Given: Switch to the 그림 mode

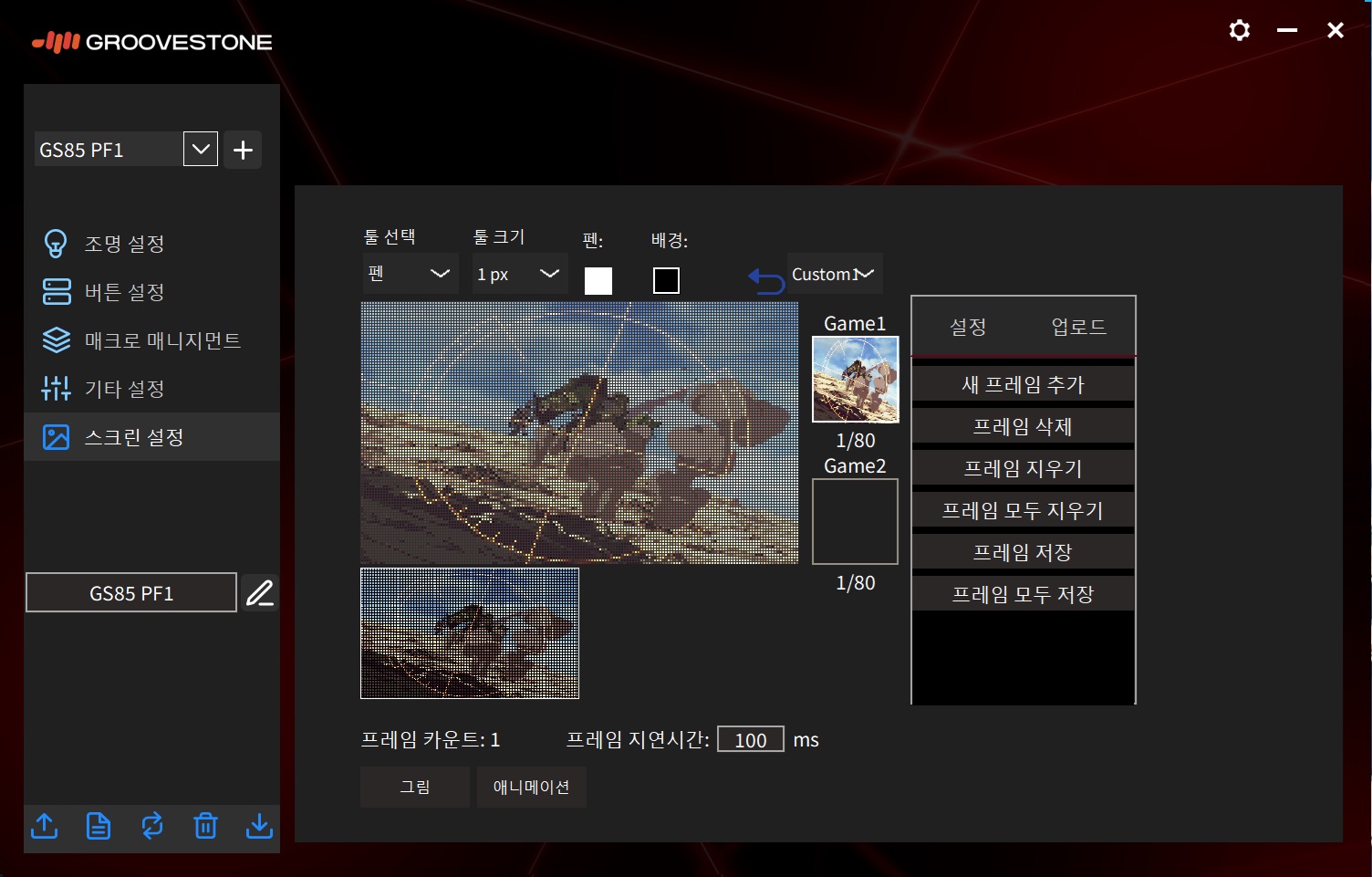Looking at the screenshot, I should [x=415, y=787].
